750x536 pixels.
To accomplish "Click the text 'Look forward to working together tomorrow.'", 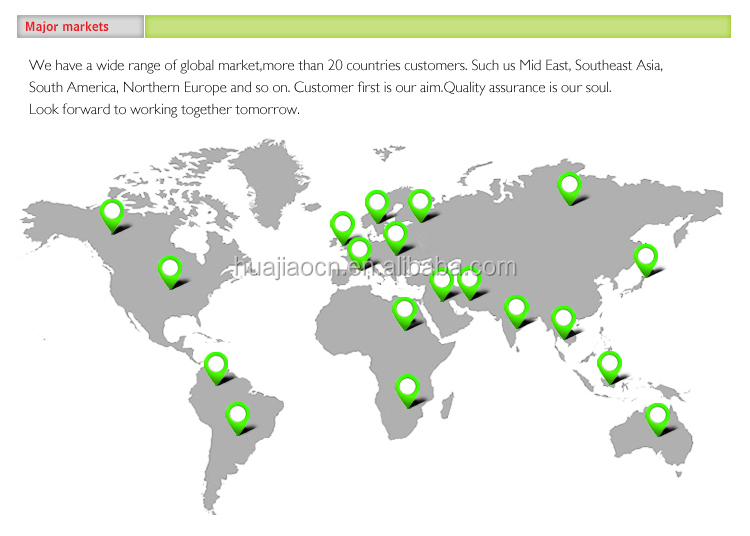I will [164, 109].
